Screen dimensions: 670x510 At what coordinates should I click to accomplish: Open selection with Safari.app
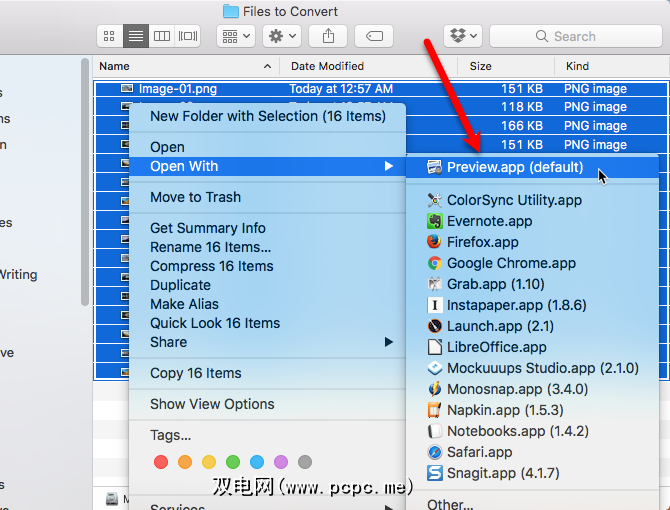[x=479, y=452]
